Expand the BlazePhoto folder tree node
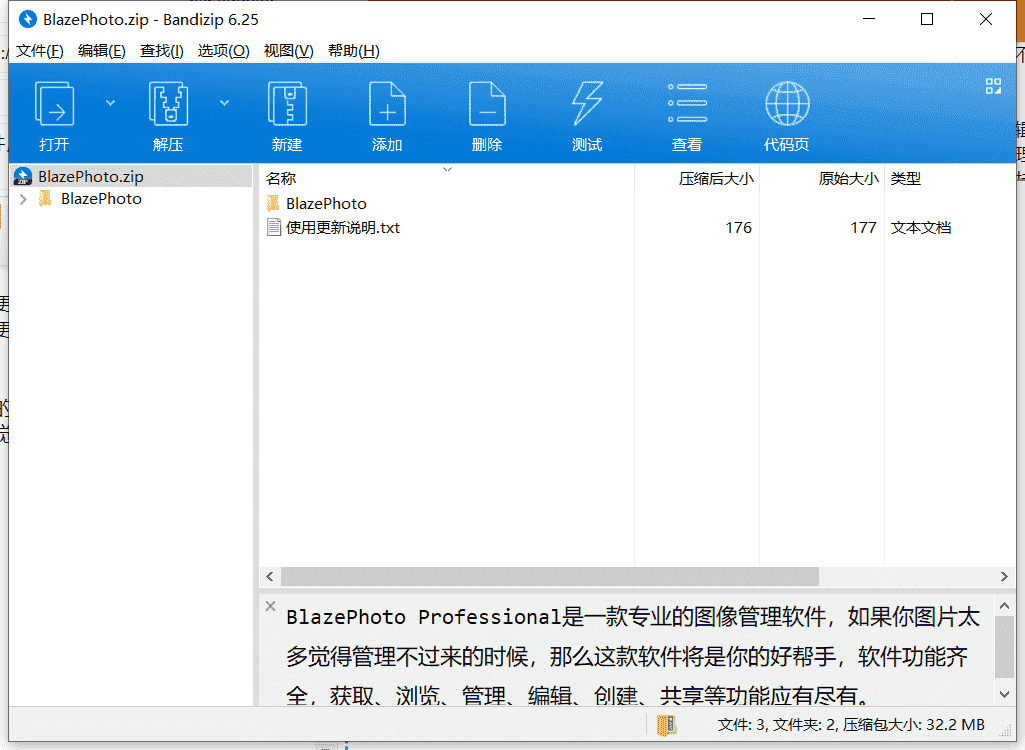This screenshot has width=1025, height=750. tap(24, 199)
